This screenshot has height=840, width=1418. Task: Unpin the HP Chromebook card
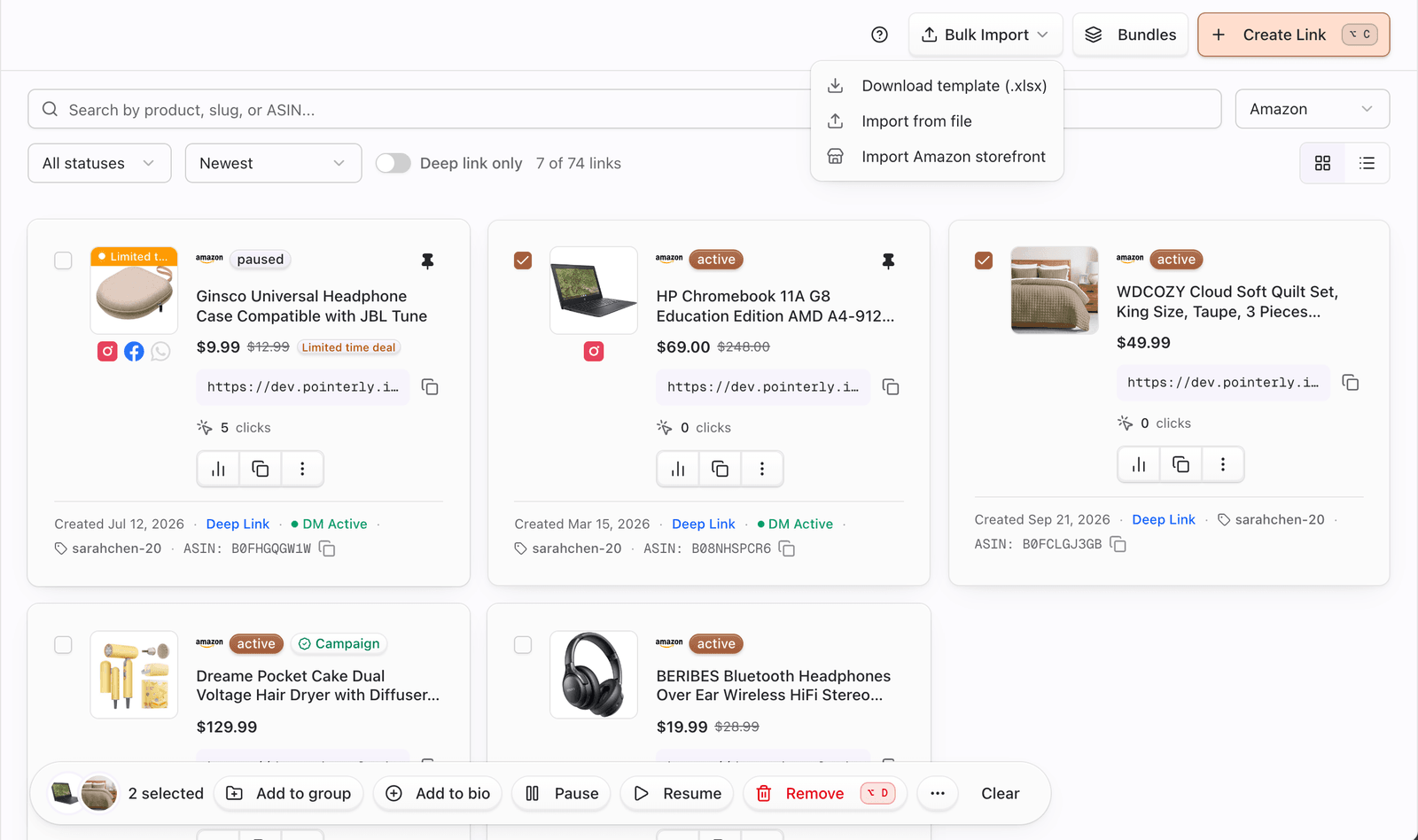pyautogui.click(x=888, y=261)
